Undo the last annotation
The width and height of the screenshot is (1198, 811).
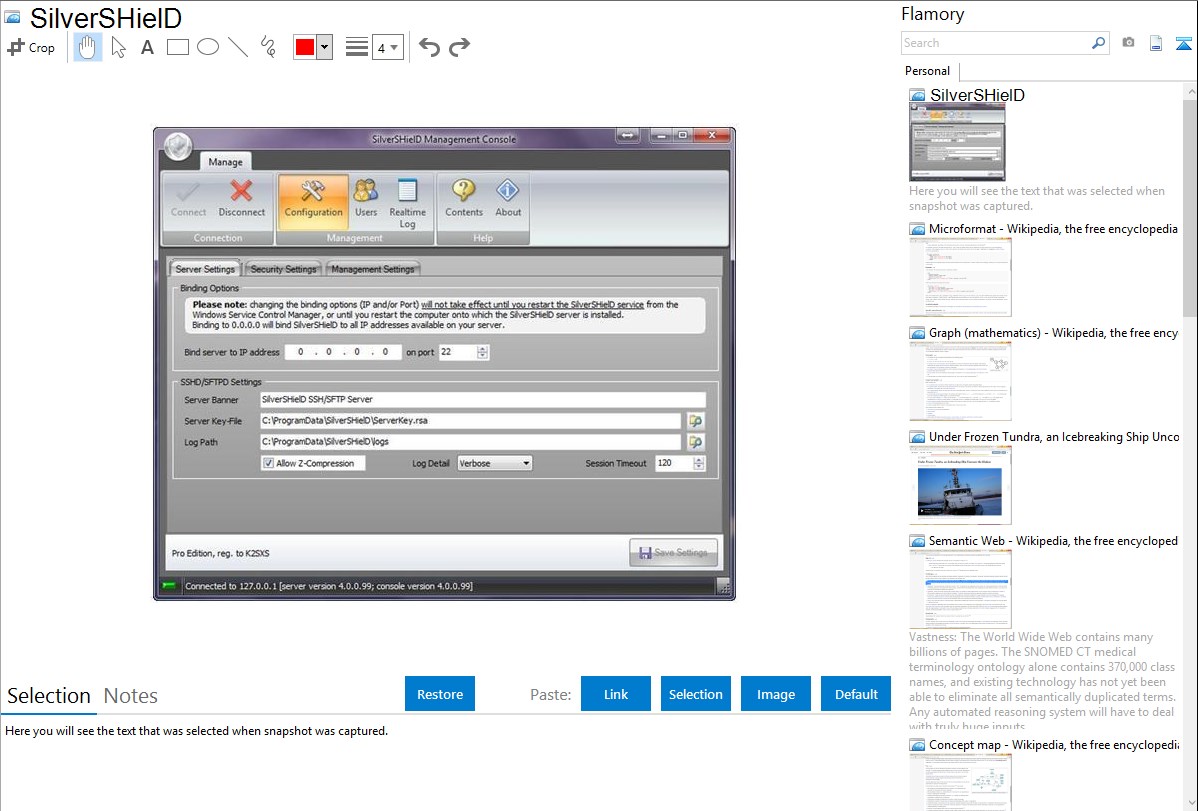(429, 47)
